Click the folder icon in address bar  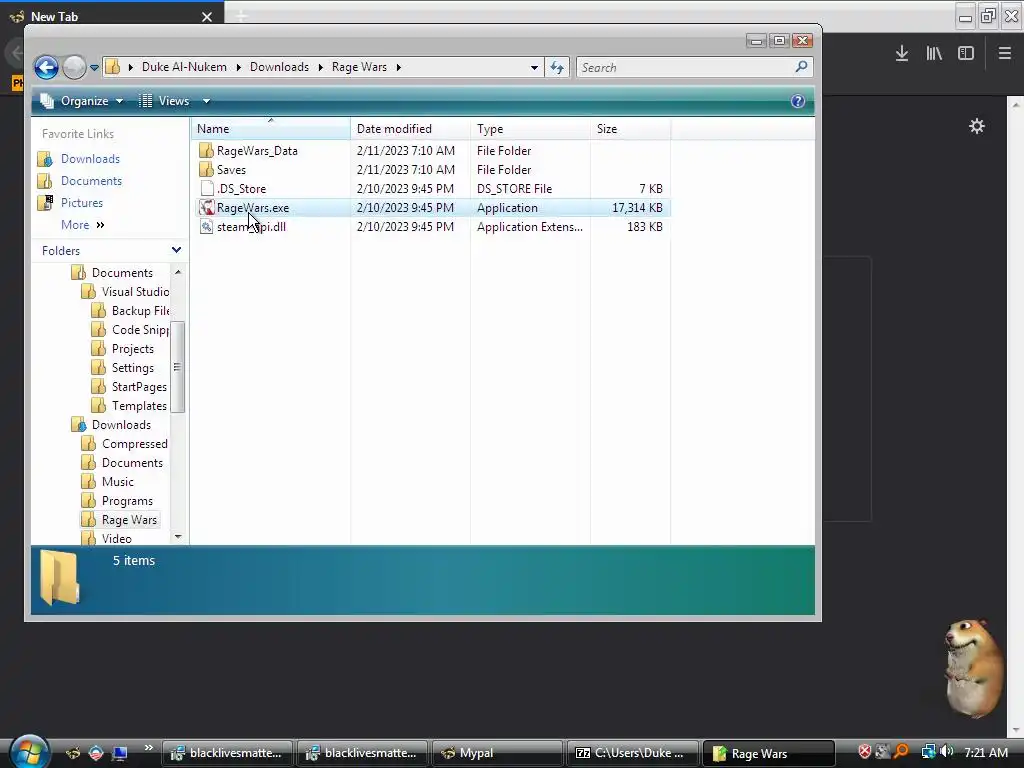coord(113,67)
